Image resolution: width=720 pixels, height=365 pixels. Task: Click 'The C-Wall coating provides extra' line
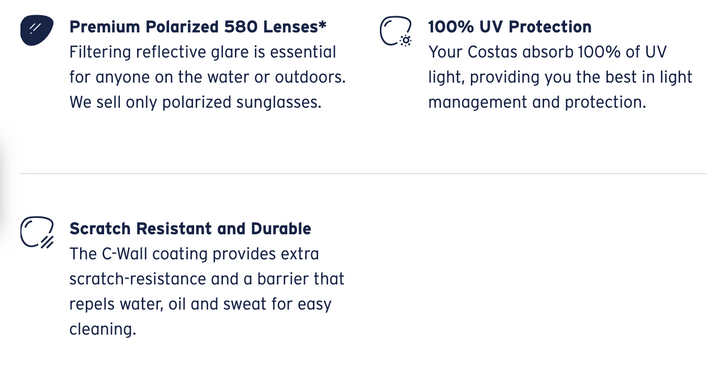(x=194, y=253)
